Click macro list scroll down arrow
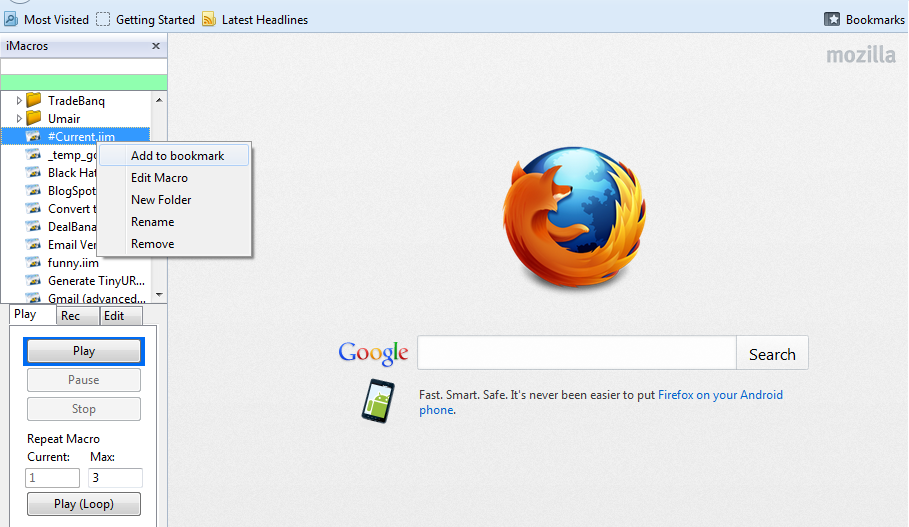This screenshot has width=909, height=527. pos(159,295)
